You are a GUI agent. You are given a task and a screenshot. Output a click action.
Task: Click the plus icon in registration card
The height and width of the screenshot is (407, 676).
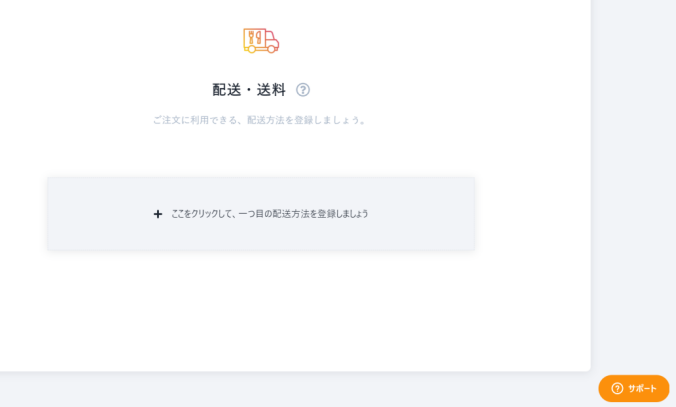click(x=158, y=214)
